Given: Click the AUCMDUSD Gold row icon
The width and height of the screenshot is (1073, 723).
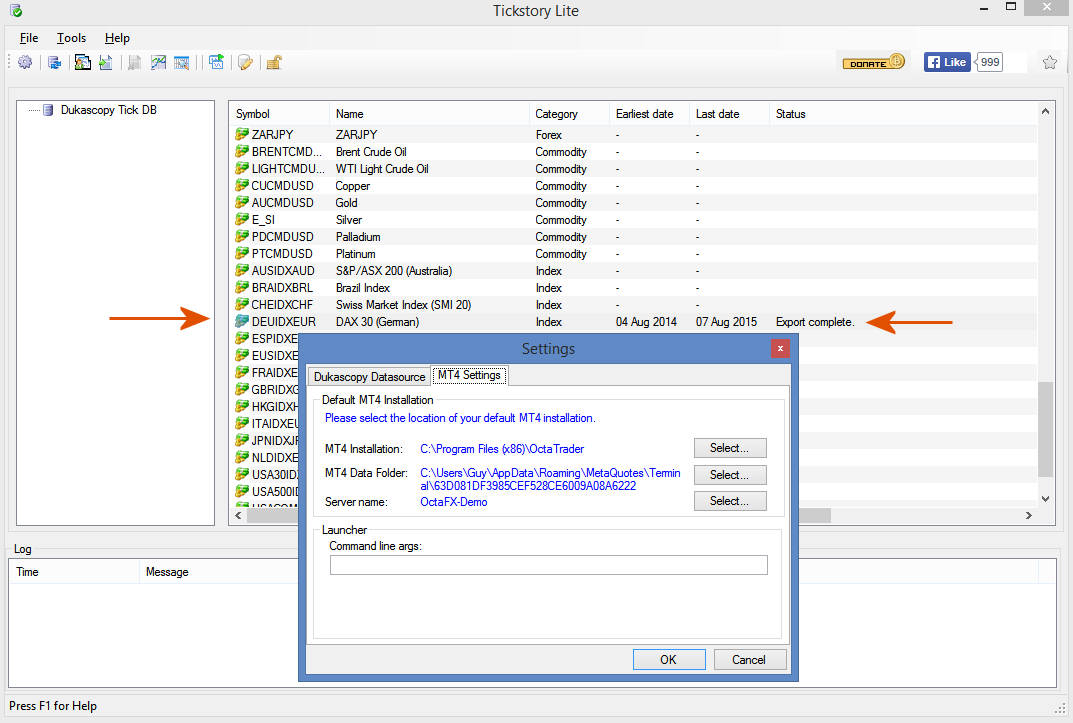Looking at the screenshot, I should [242, 202].
